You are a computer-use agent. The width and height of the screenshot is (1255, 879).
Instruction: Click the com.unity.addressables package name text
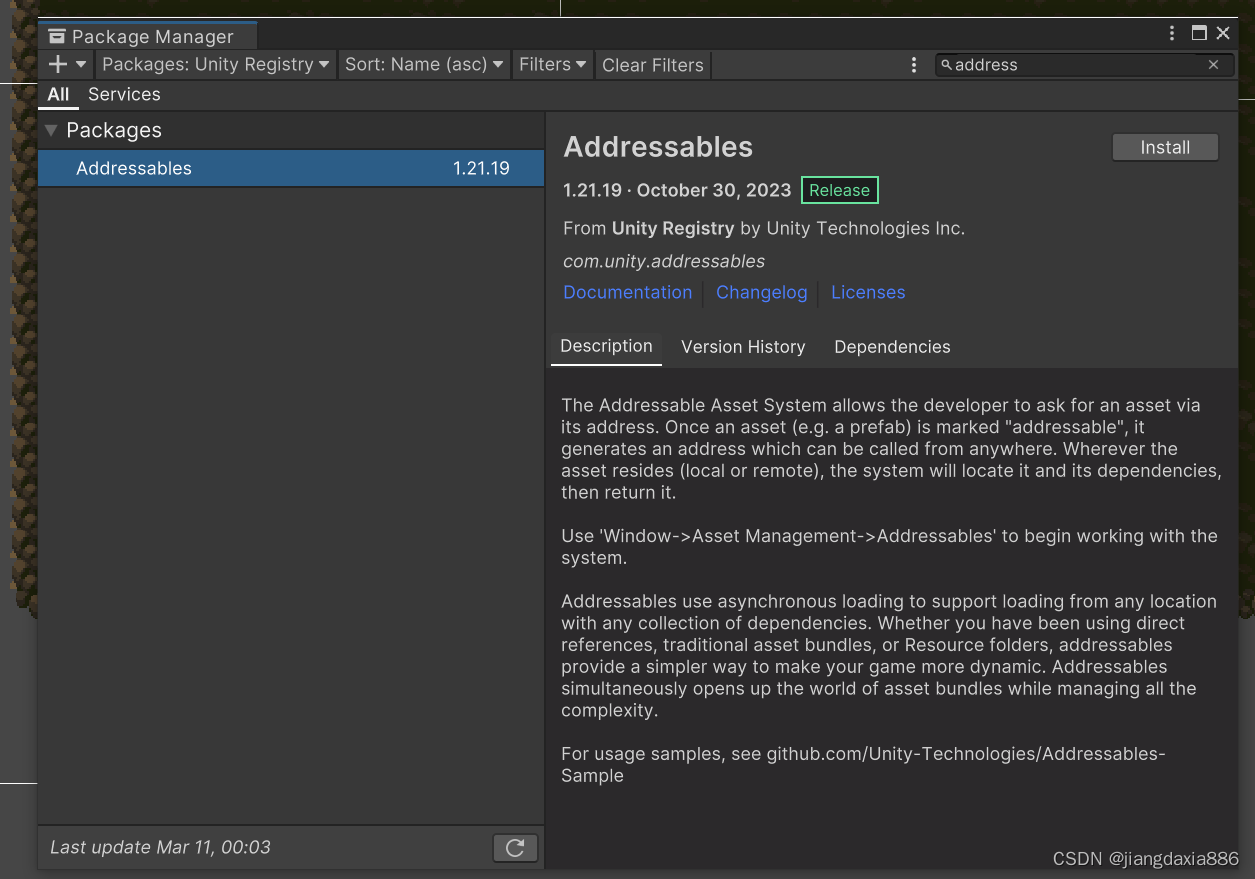(664, 261)
